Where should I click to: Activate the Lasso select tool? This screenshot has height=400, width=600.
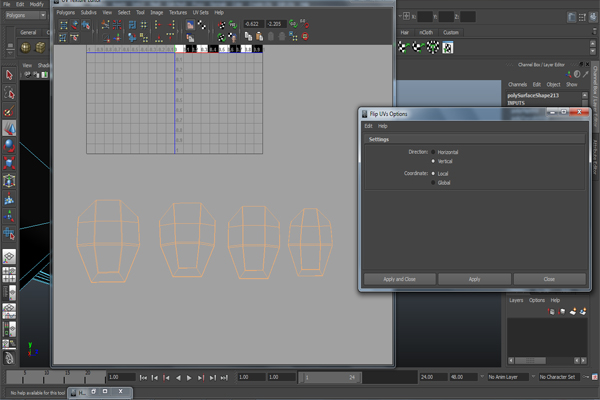pos(9,93)
